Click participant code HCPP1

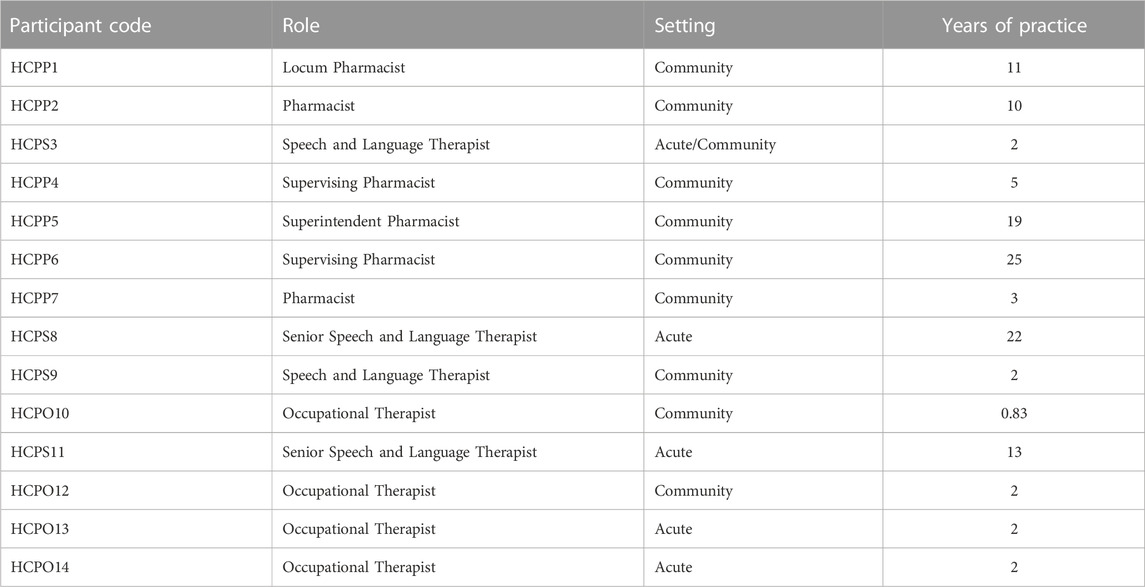point(34,68)
